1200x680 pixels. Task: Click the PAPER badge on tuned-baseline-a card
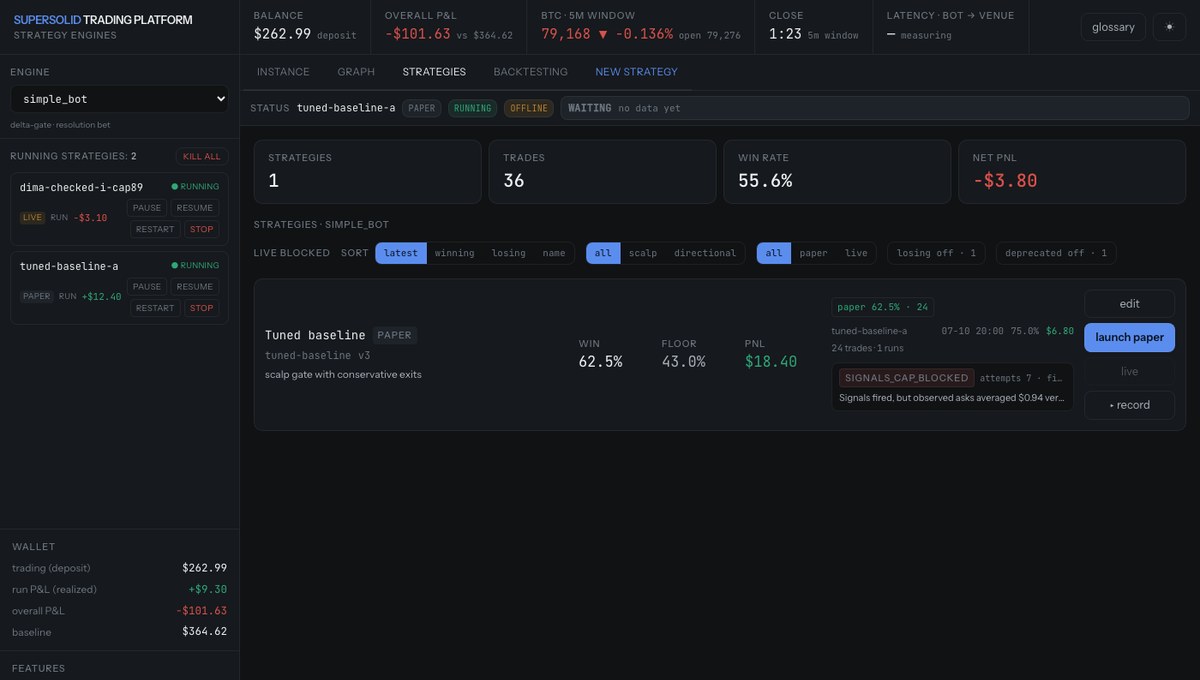tap(37, 296)
